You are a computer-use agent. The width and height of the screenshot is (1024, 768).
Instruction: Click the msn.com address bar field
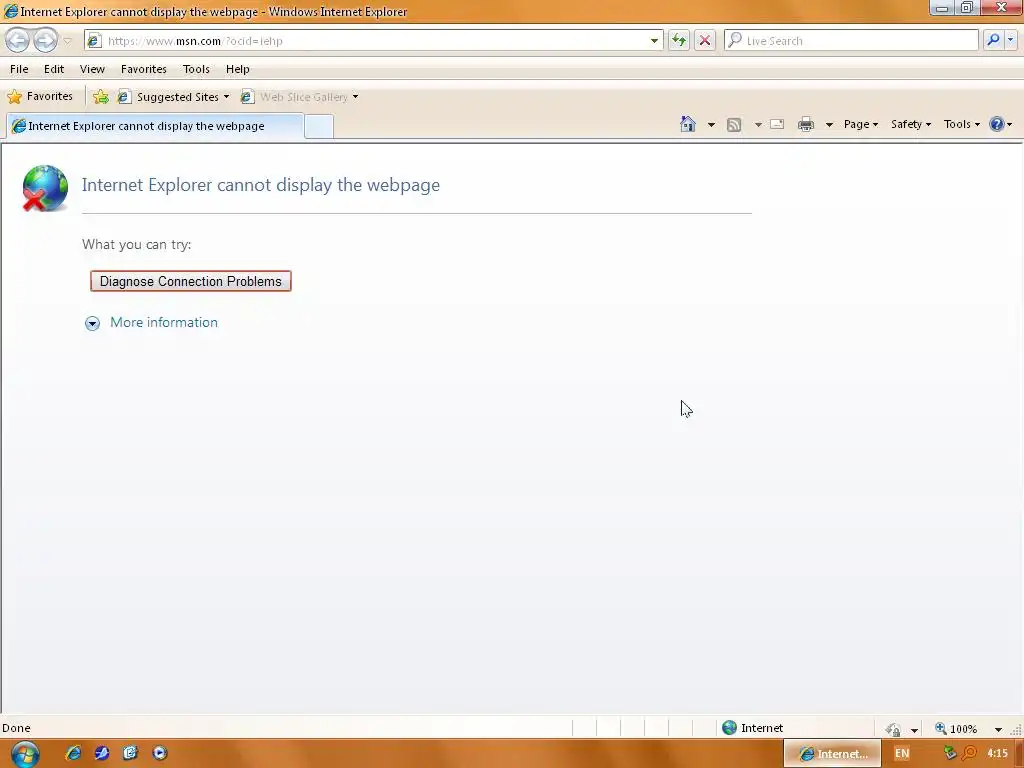click(x=374, y=40)
